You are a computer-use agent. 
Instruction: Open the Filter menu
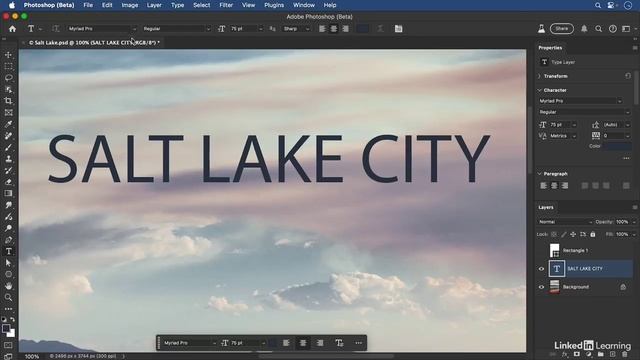(x=226, y=5)
